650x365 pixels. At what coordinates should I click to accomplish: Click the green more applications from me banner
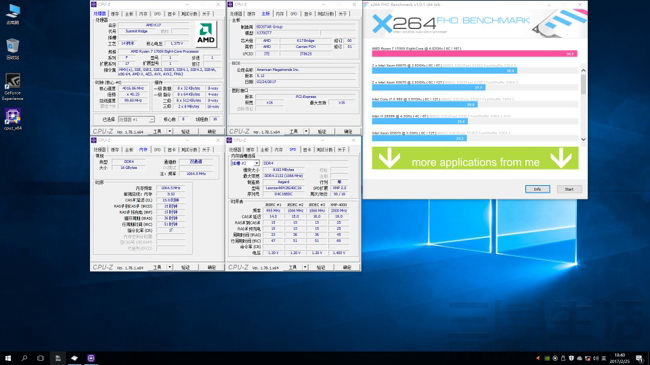pyautogui.click(x=475, y=158)
